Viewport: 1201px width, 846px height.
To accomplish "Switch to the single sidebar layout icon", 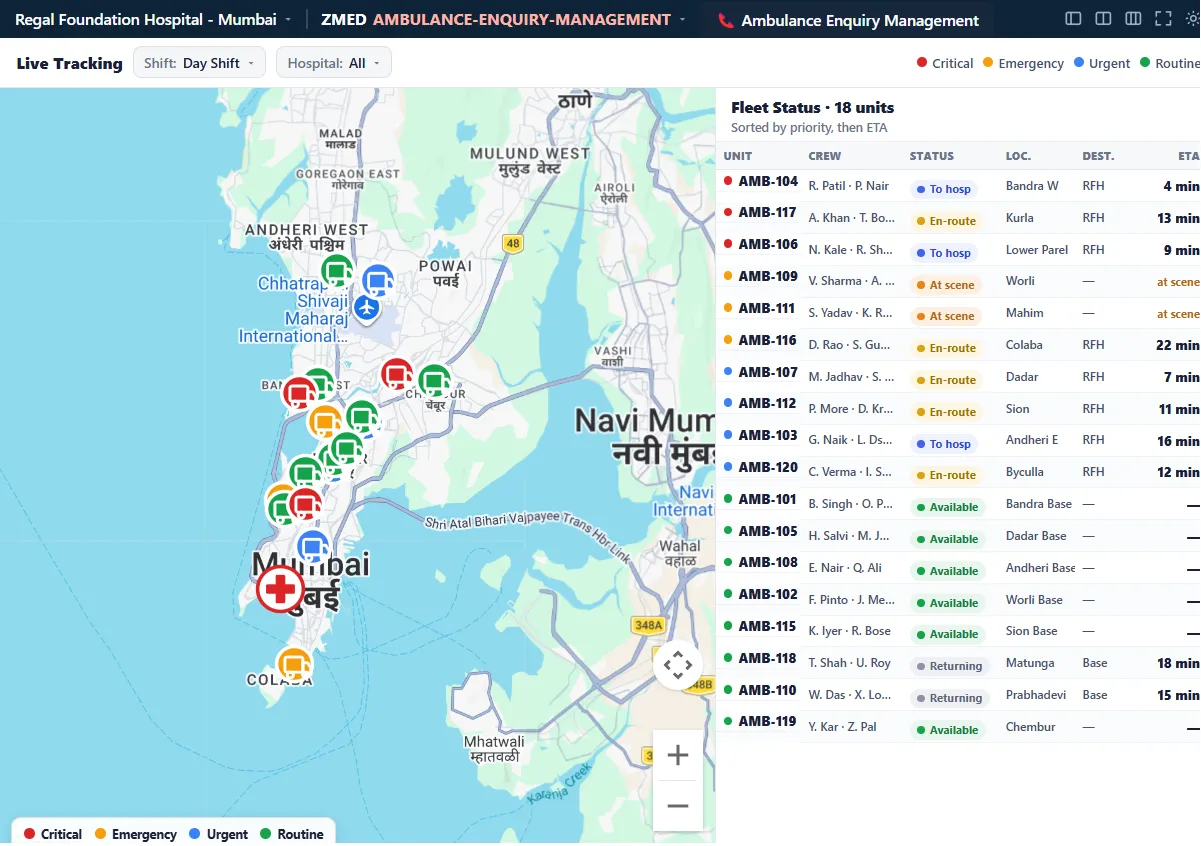I will [1073, 19].
